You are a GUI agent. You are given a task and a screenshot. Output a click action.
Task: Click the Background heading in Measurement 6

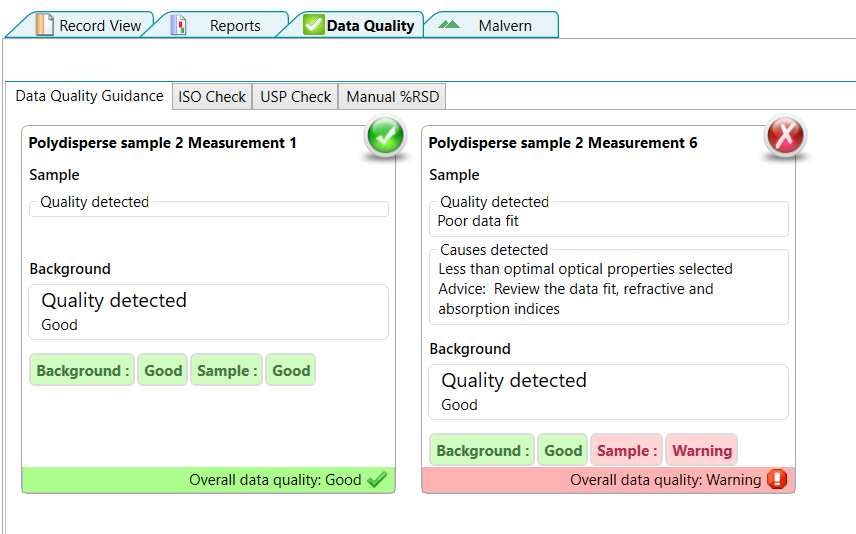pyautogui.click(x=470, y=349)
